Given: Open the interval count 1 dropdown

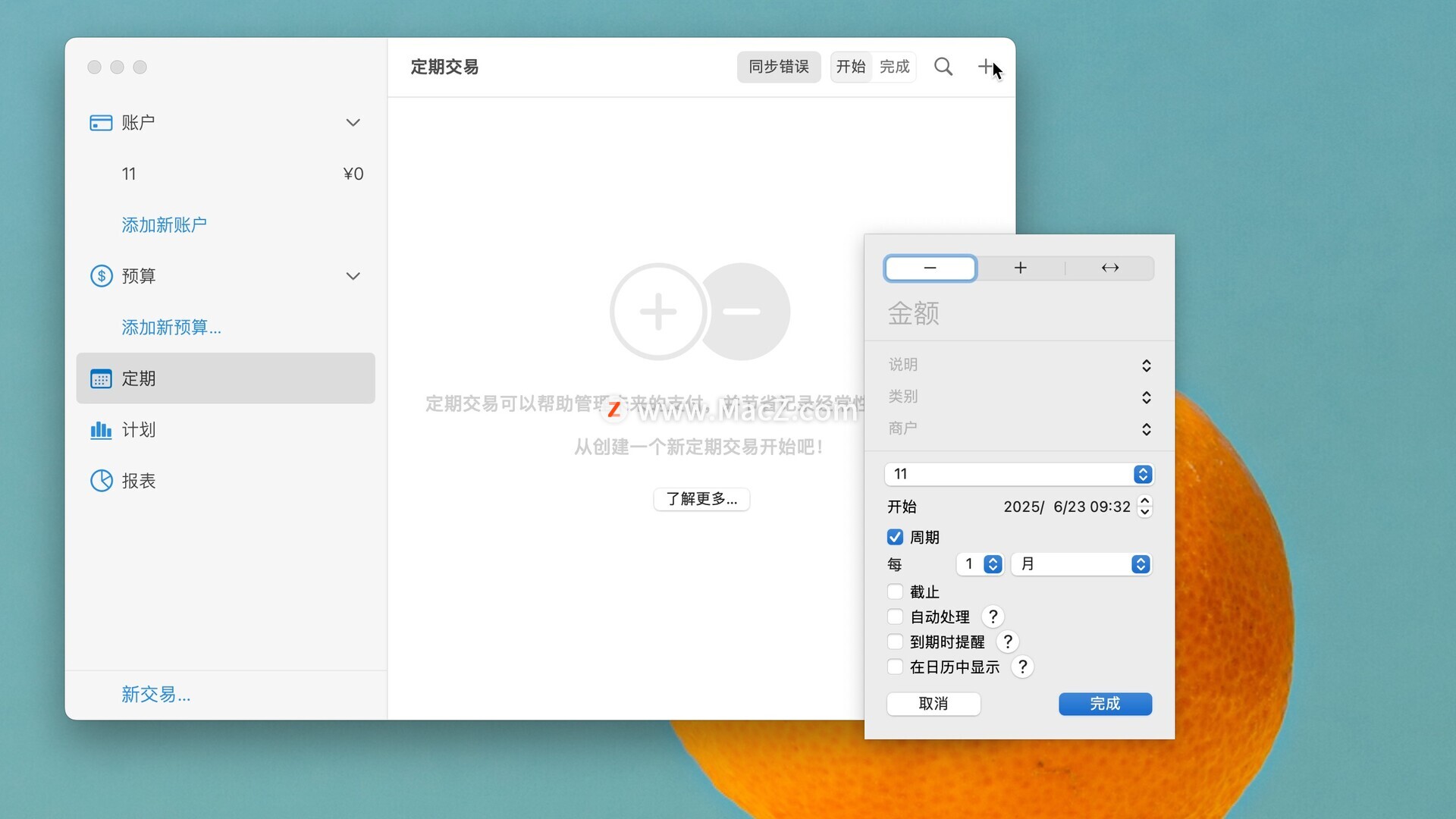Looking at the screenshot, I should pos(980,564).
